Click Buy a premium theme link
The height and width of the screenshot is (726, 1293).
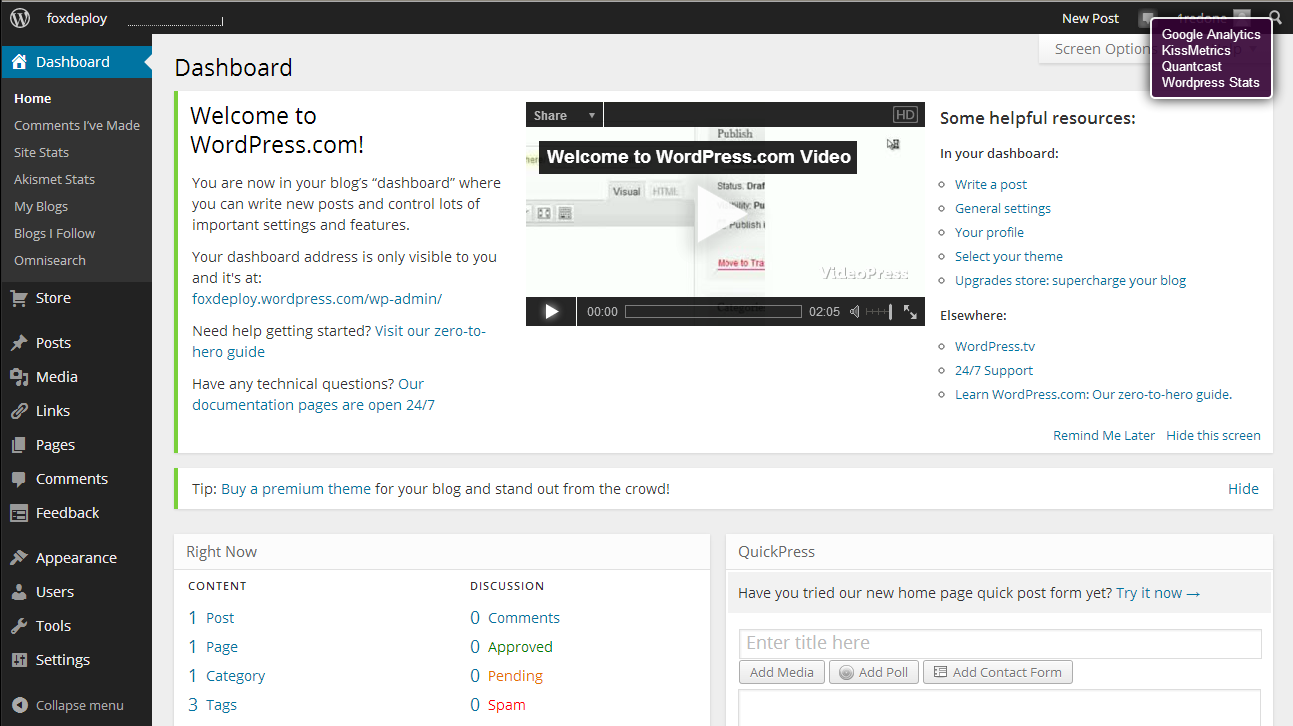(296, 489)
